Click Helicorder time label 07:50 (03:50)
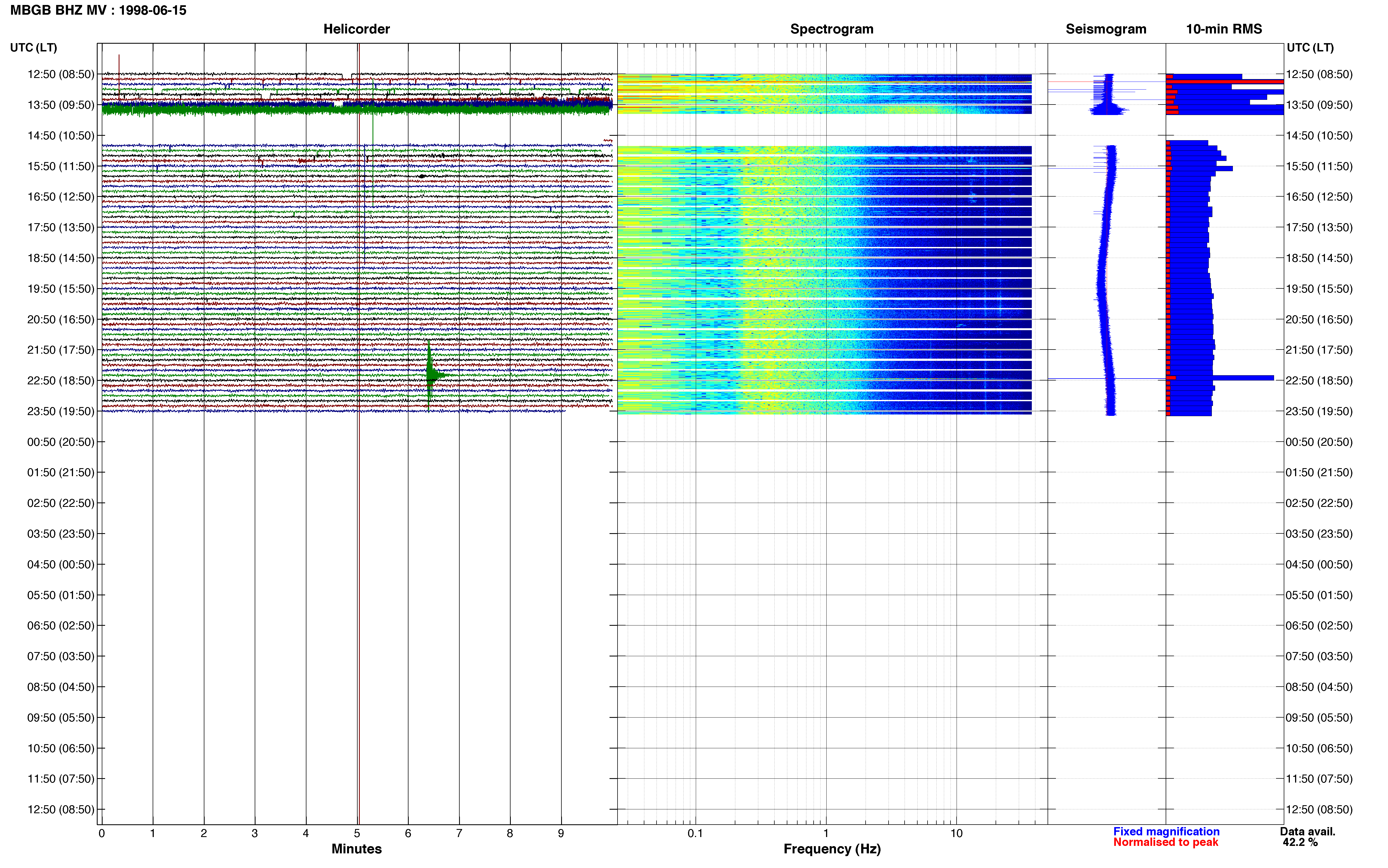 coord(61,656)
